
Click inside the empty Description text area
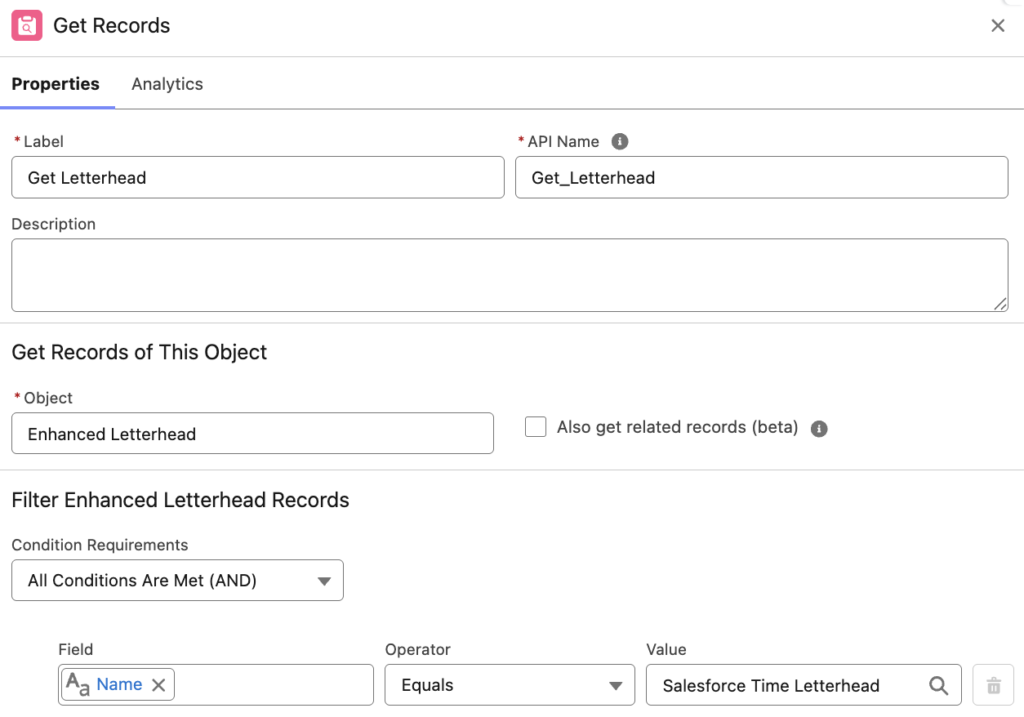tap(508, 275)
